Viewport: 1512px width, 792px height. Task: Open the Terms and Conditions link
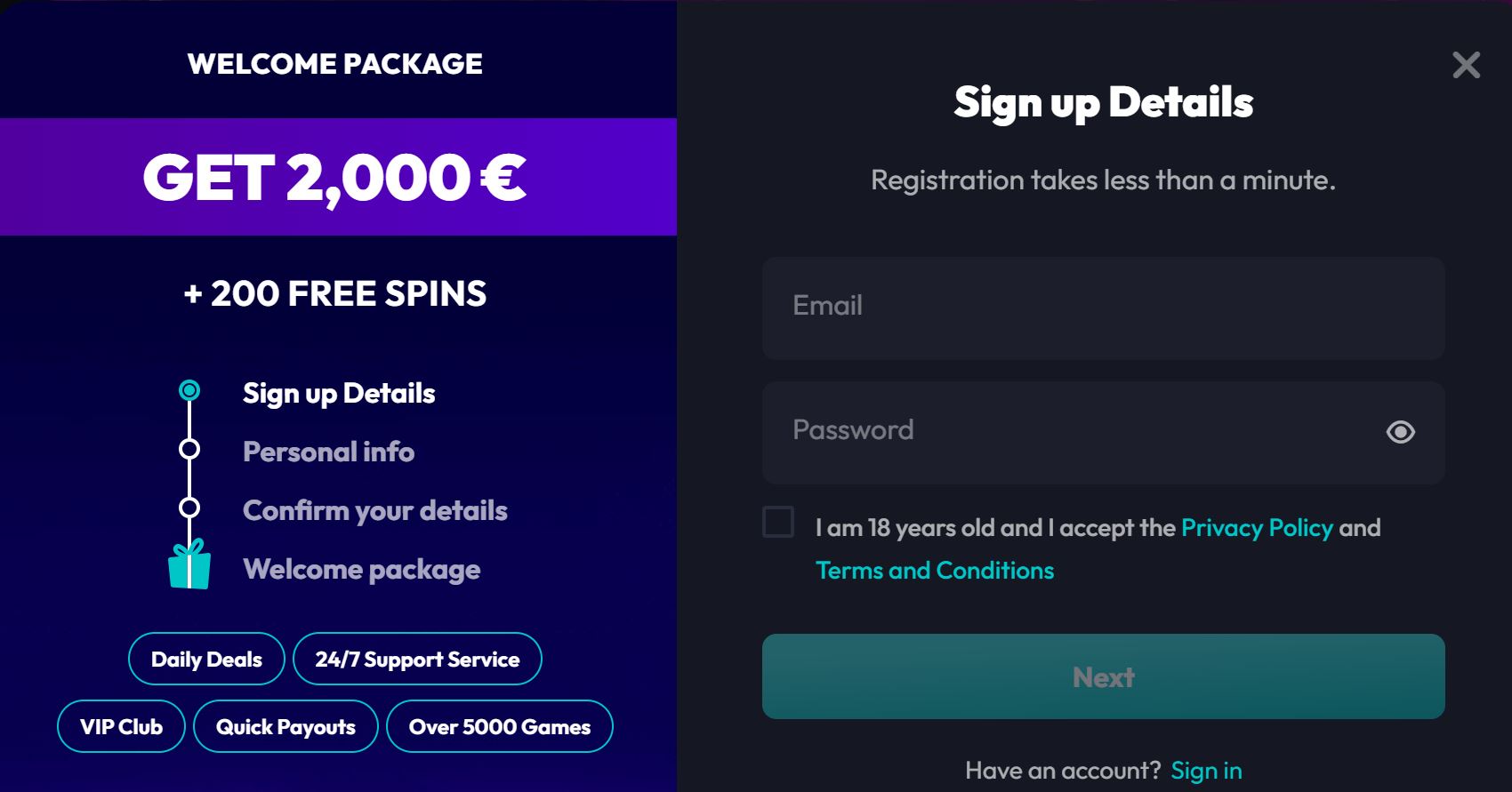934,571
